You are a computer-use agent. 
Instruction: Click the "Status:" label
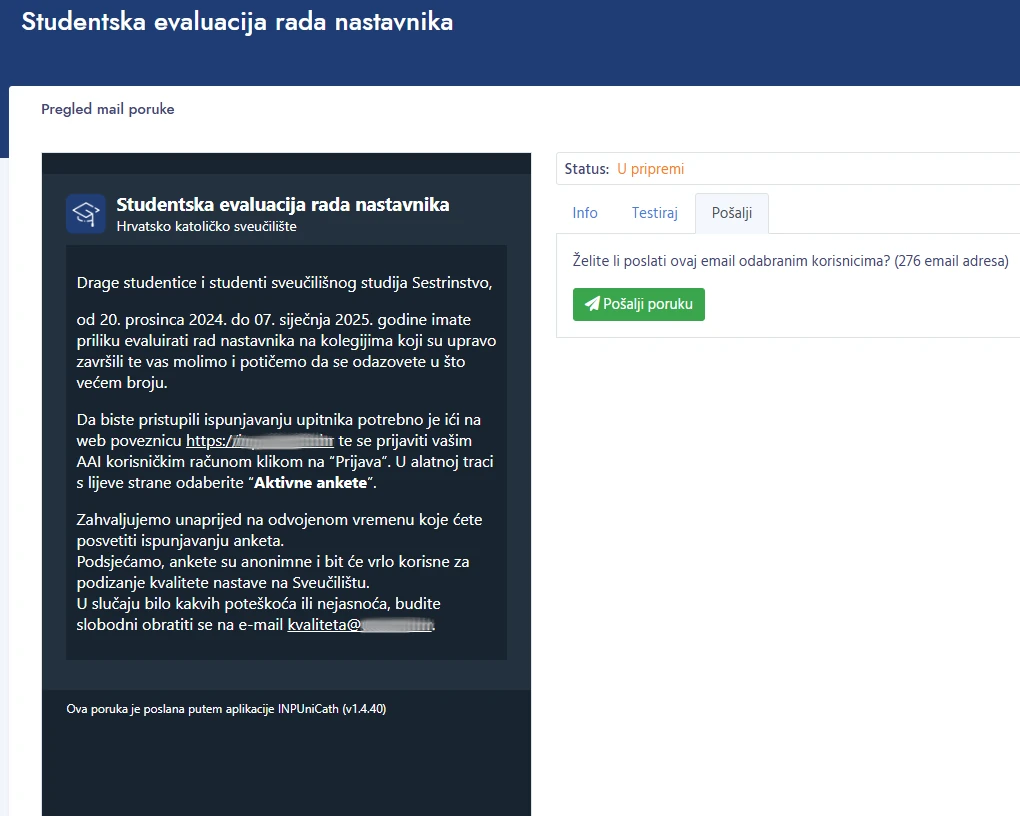(x=586, y=169)
